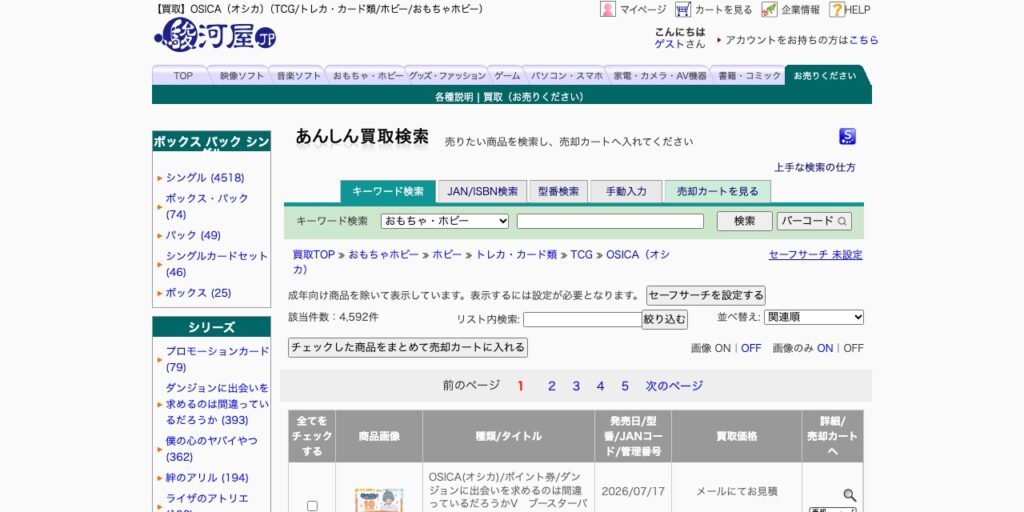Click the company information icon
The width and height of the screenshot is (1024, 512).
769,9
